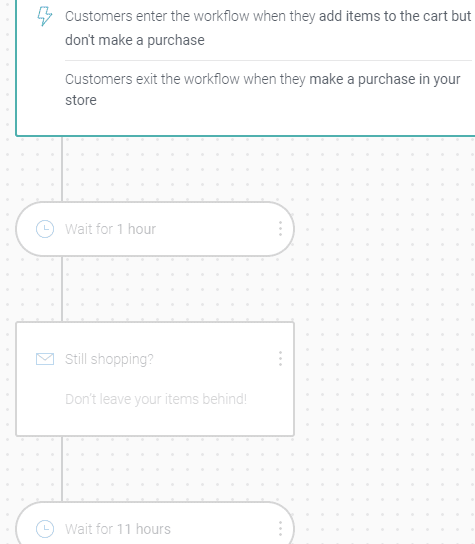The width and height of the screenshot is (475, 544).
Task: Select the Wait for 11 hours step
Action: 155,523
